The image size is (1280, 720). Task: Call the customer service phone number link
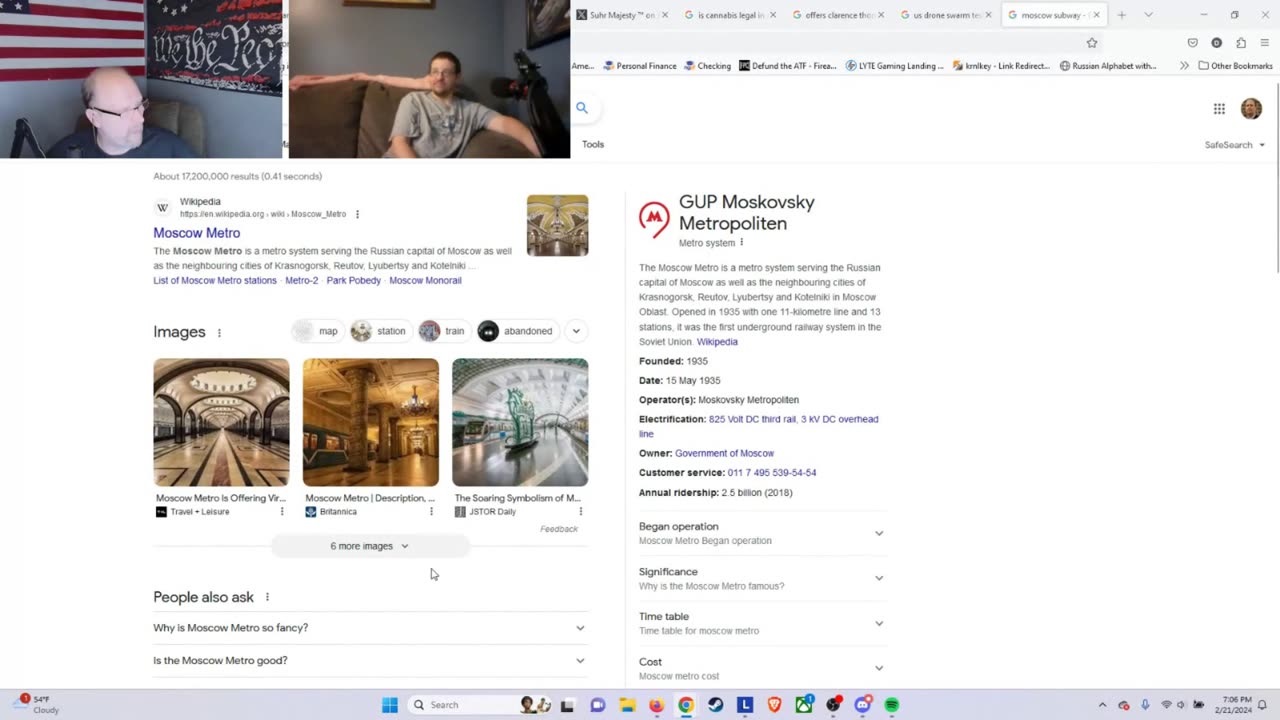[x=772, y=473]
